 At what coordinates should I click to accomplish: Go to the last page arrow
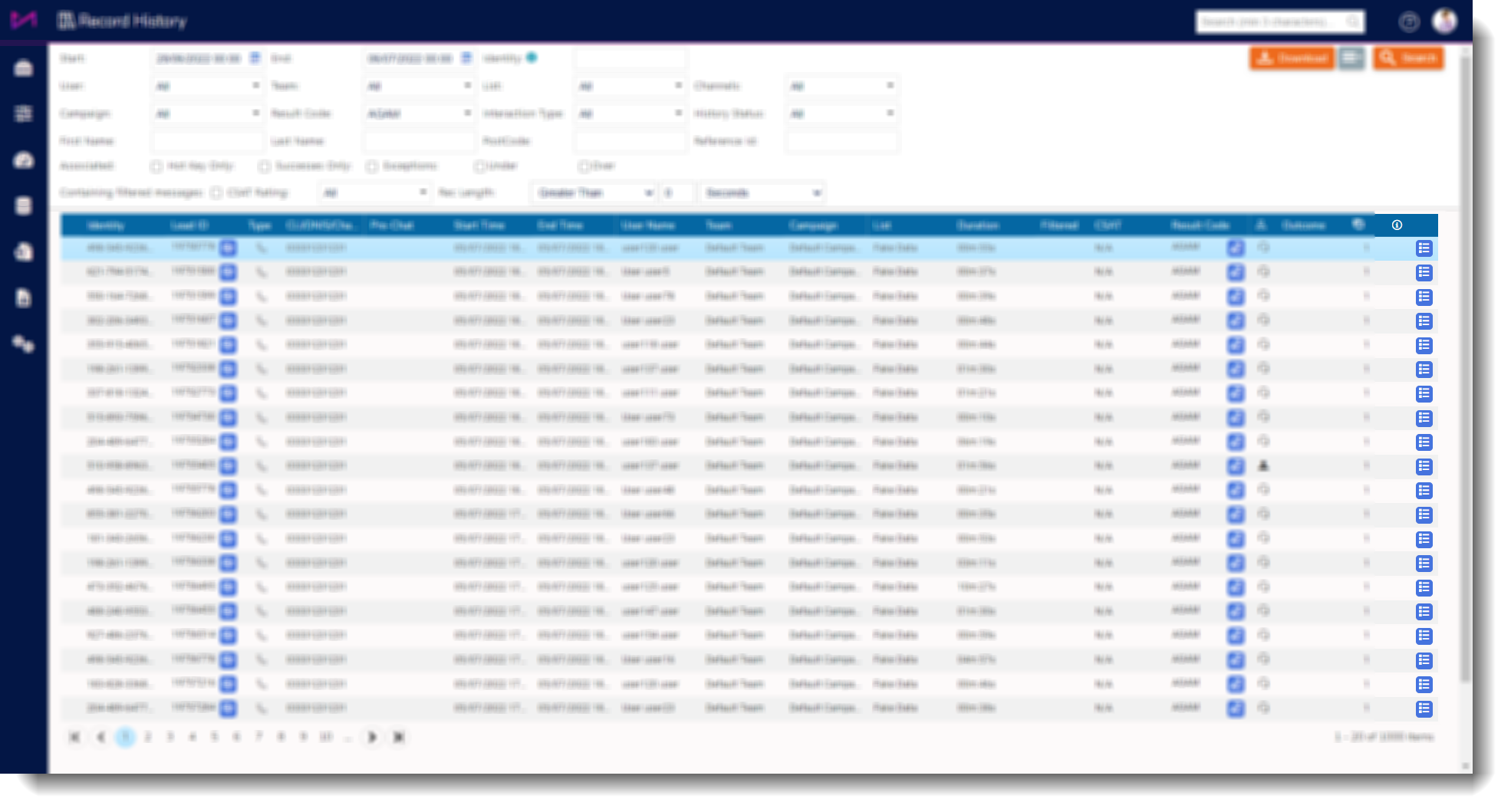point(399,737)
